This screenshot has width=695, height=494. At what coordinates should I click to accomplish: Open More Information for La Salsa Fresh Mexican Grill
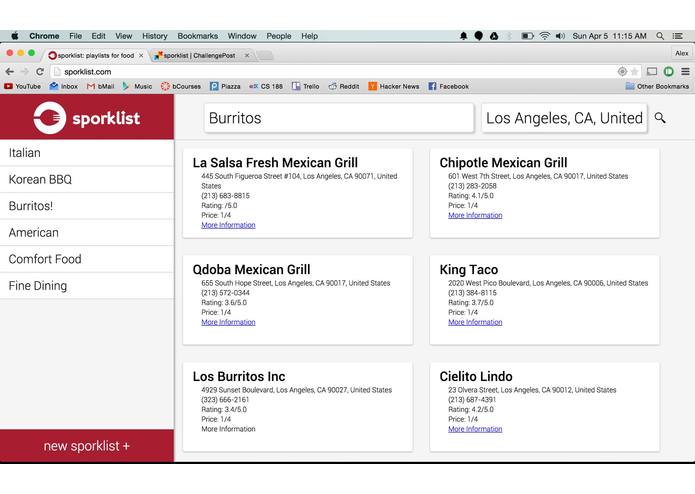pos(228,225)
